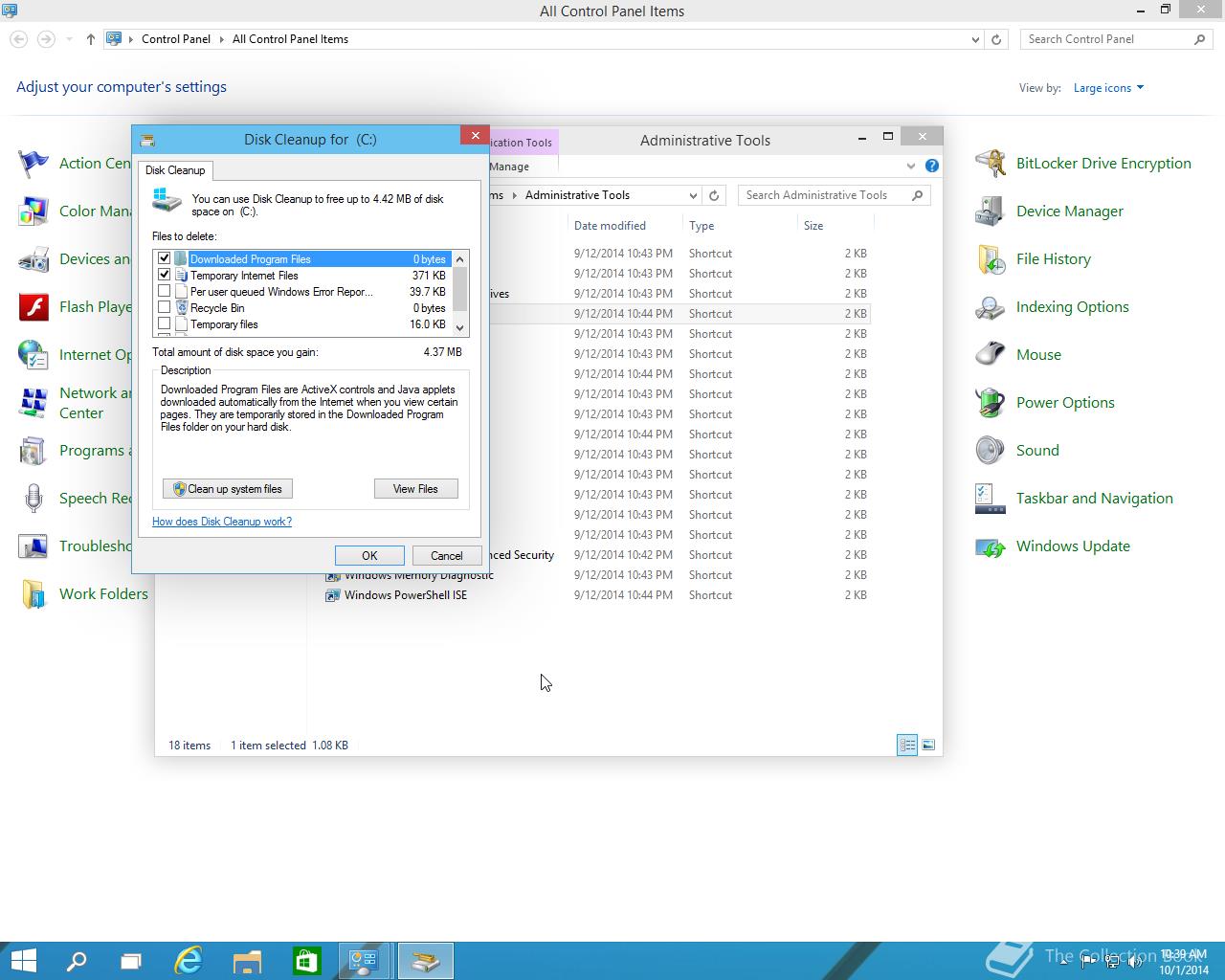The height and width of the screenshot is (980, 1225).
Task: Open Sound speaker icon
Action: coord(991,451)
